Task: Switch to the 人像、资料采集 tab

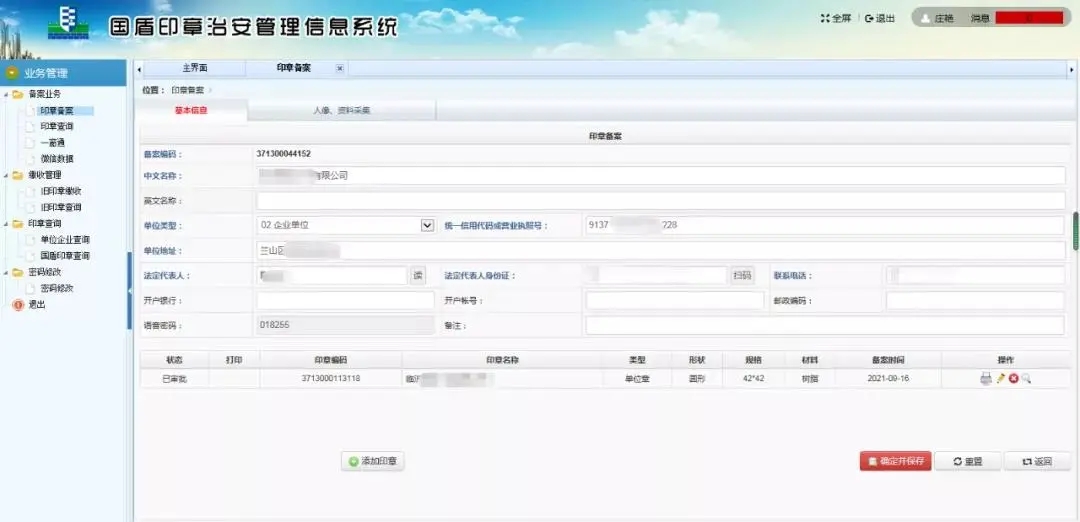Action: pyautogui.click(x=341, y=110)
